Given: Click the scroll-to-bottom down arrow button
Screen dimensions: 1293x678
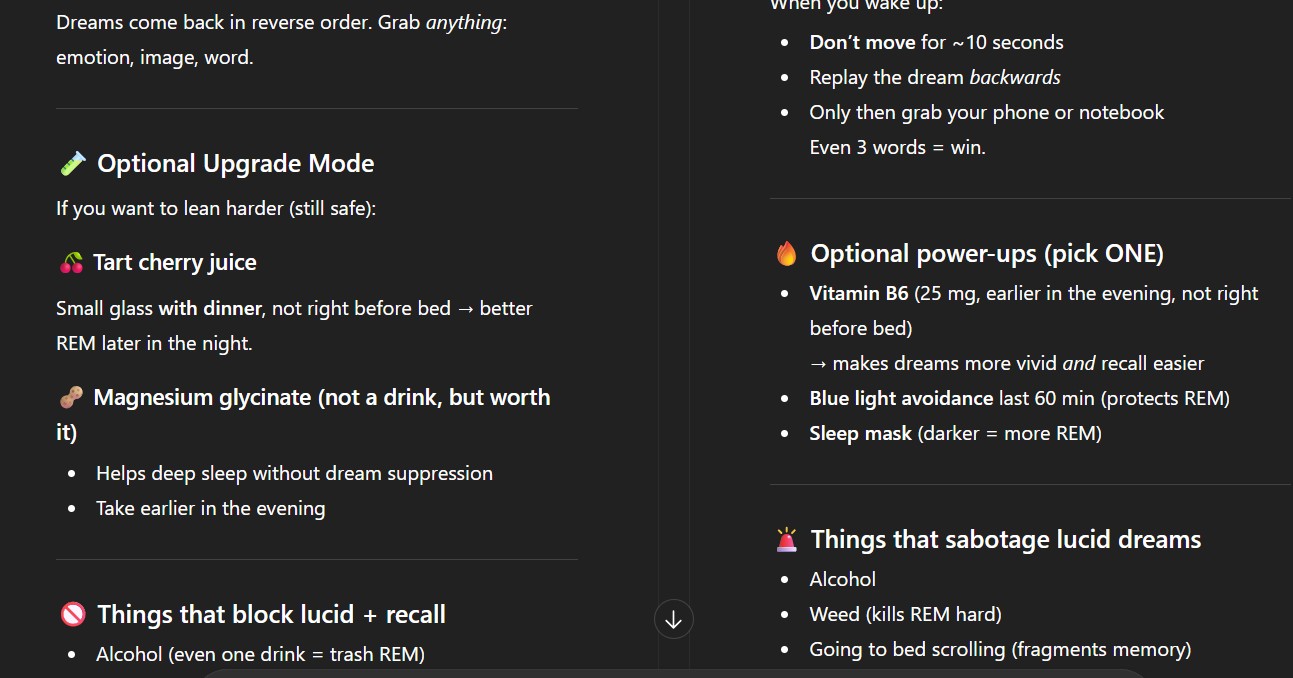Looking at the screenshot, I should point(673,619).
